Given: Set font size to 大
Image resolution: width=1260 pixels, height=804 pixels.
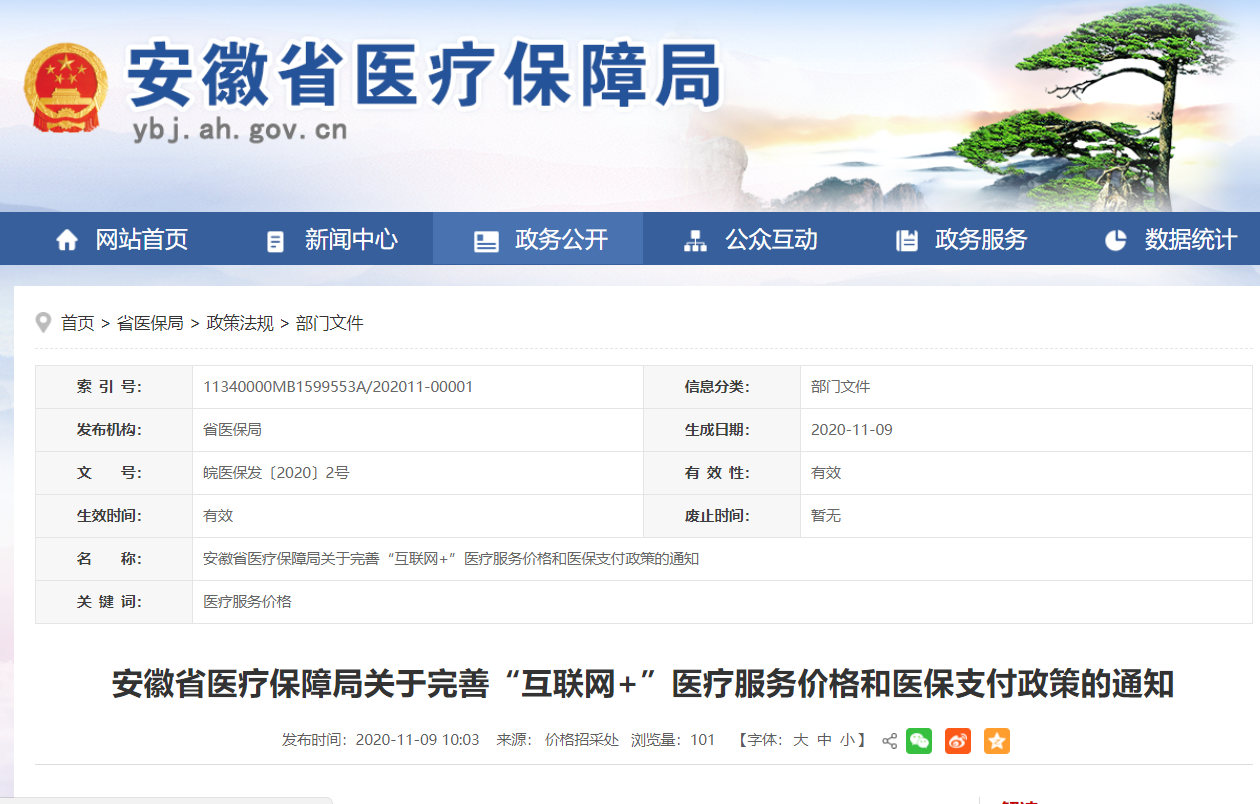Looking at the screenshot, I should 800,740.
